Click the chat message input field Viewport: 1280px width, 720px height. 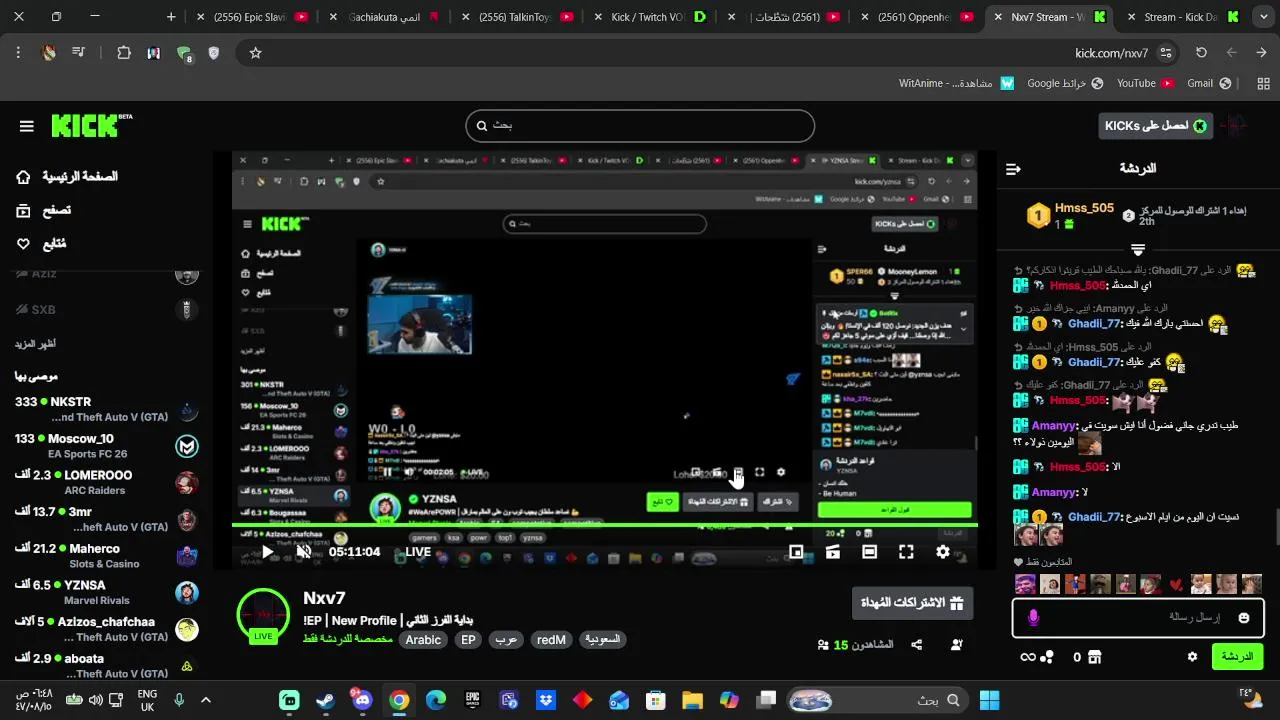1137,618
